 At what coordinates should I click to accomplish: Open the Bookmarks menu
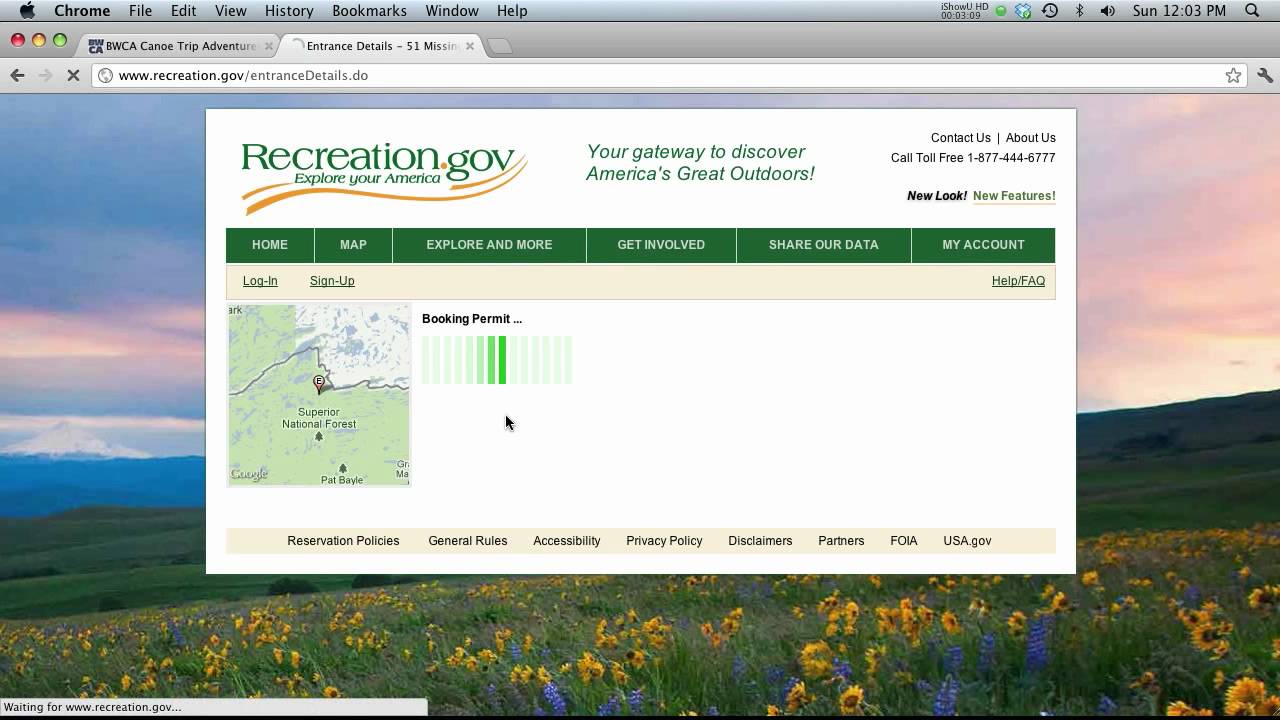pyautogui.click(x=369, y=11)
